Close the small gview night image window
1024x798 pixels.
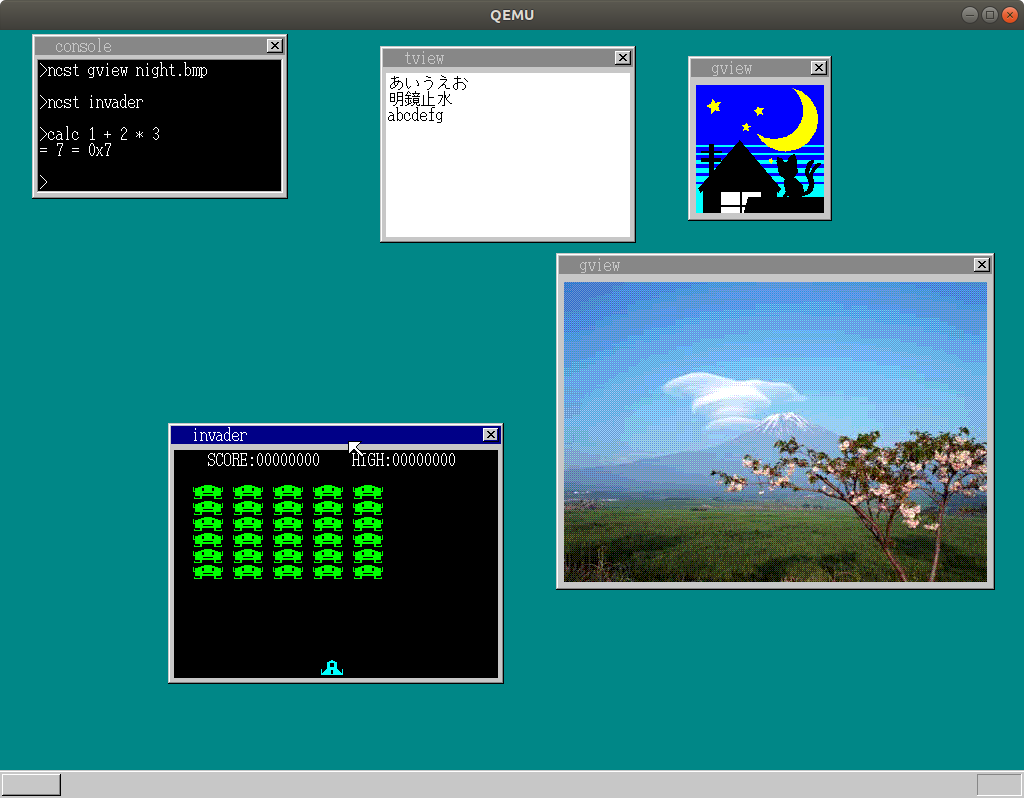point(818,68)
